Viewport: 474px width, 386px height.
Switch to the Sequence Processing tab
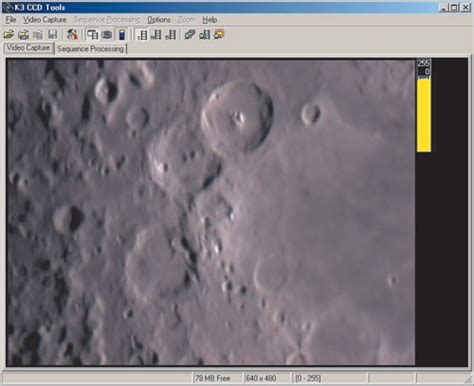coord(90,49)
